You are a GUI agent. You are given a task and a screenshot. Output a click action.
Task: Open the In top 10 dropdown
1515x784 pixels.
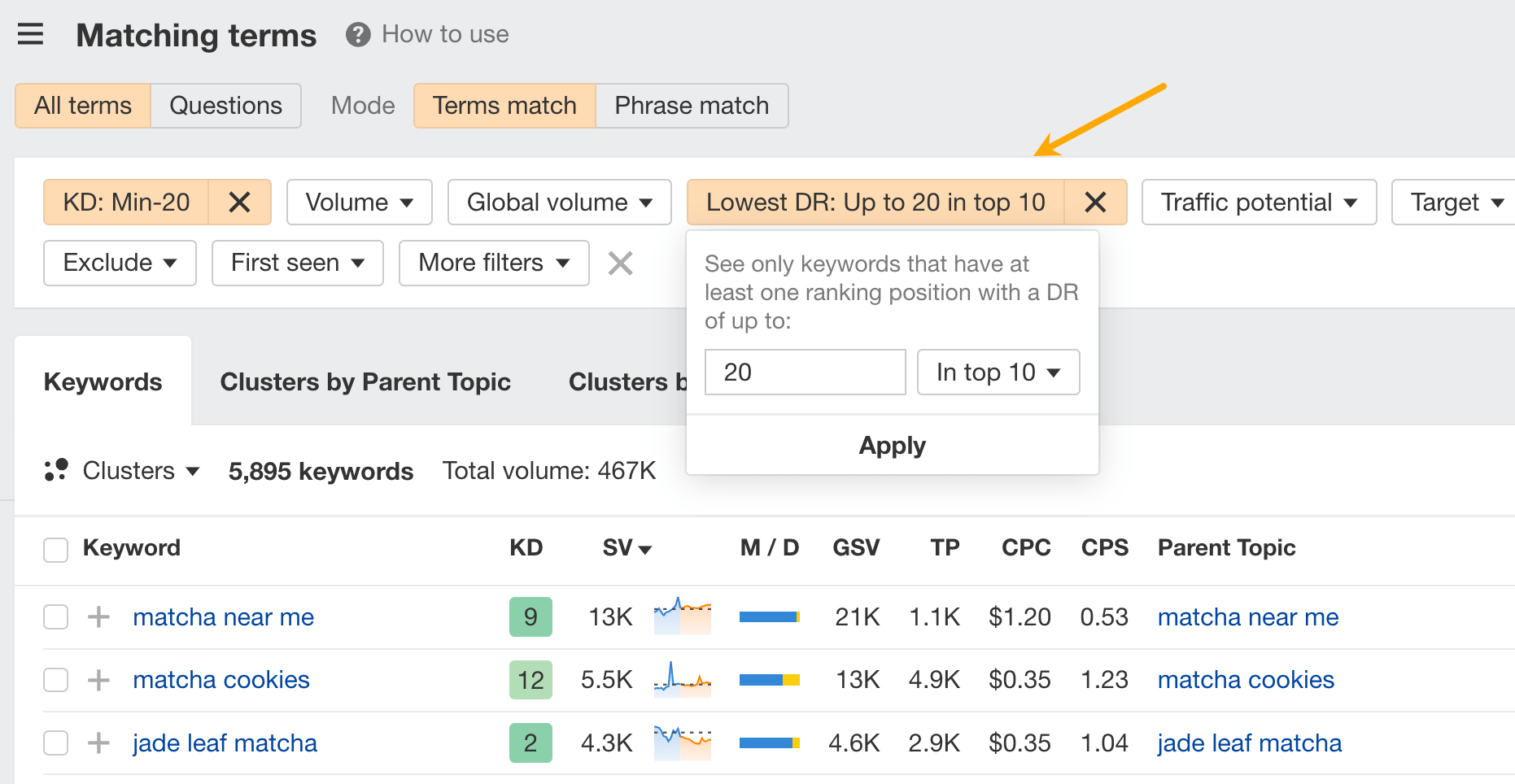[x=998, y=372]
